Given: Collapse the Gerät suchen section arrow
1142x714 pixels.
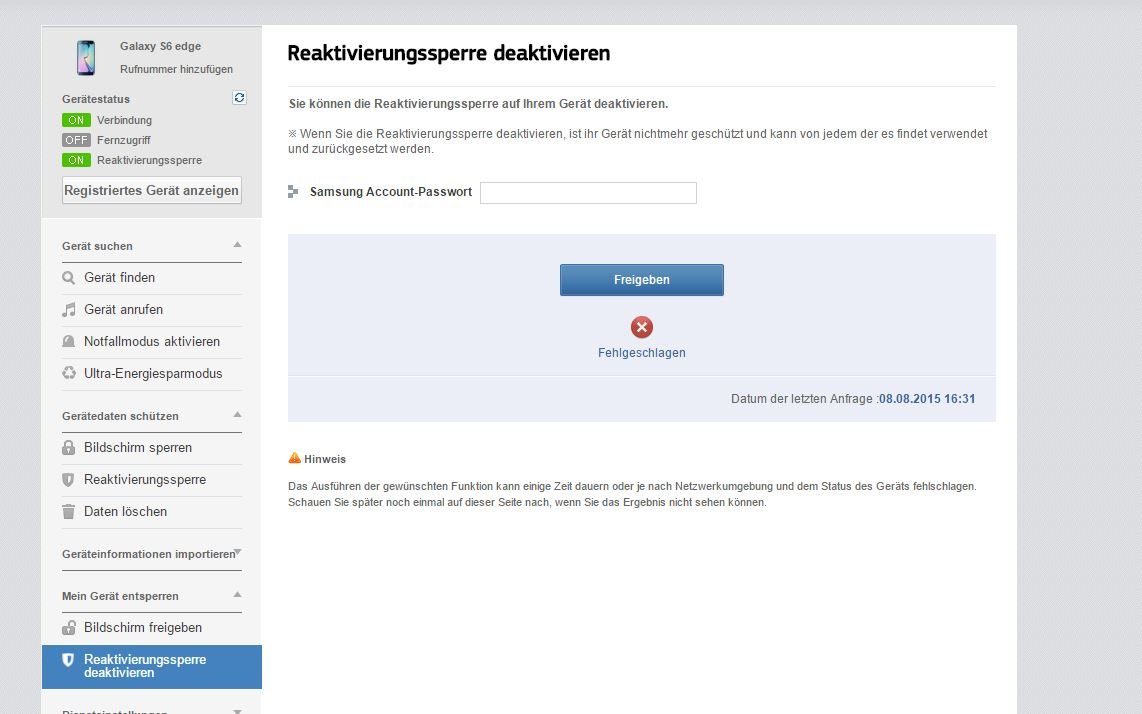Looking at the screenshot, I should [x=237, y=245].
